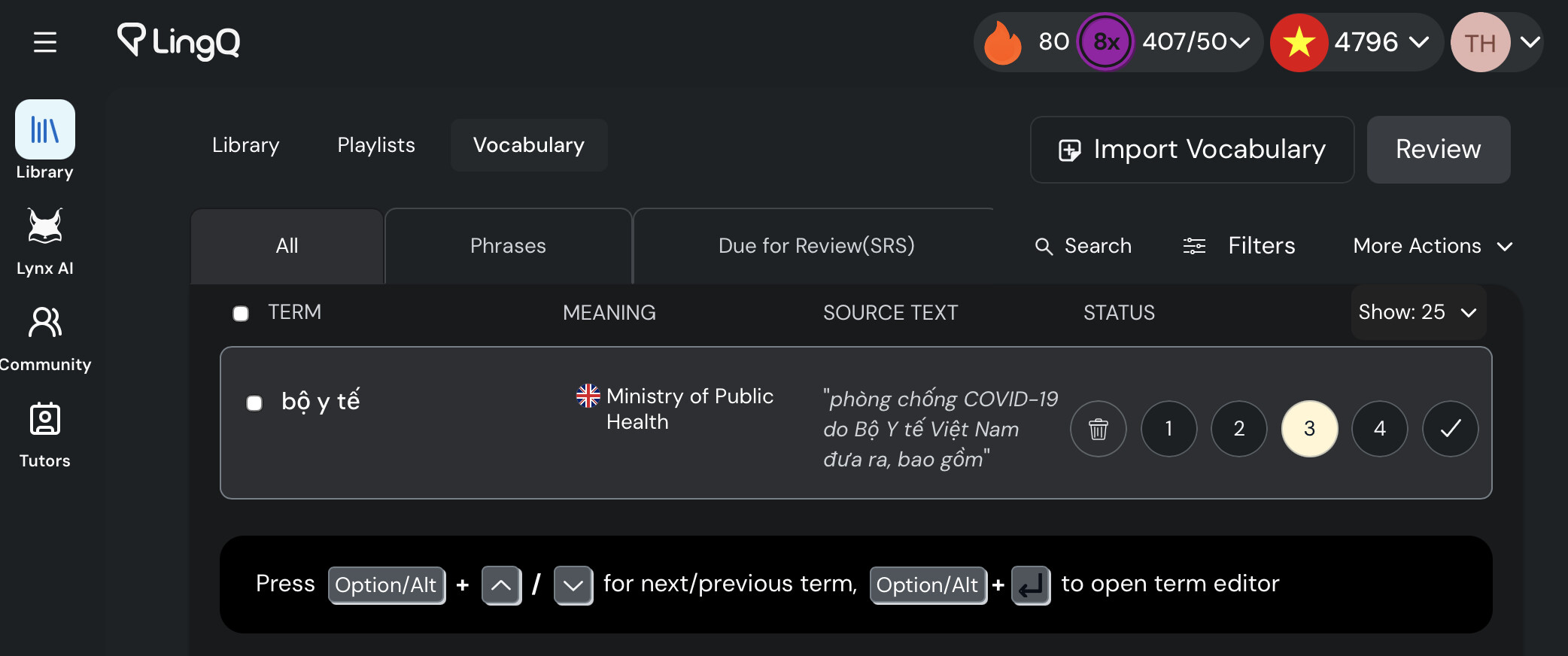Switch to the Phrases tab
The width and height of the screenshot is (1568, 656).
pos(508,246)
